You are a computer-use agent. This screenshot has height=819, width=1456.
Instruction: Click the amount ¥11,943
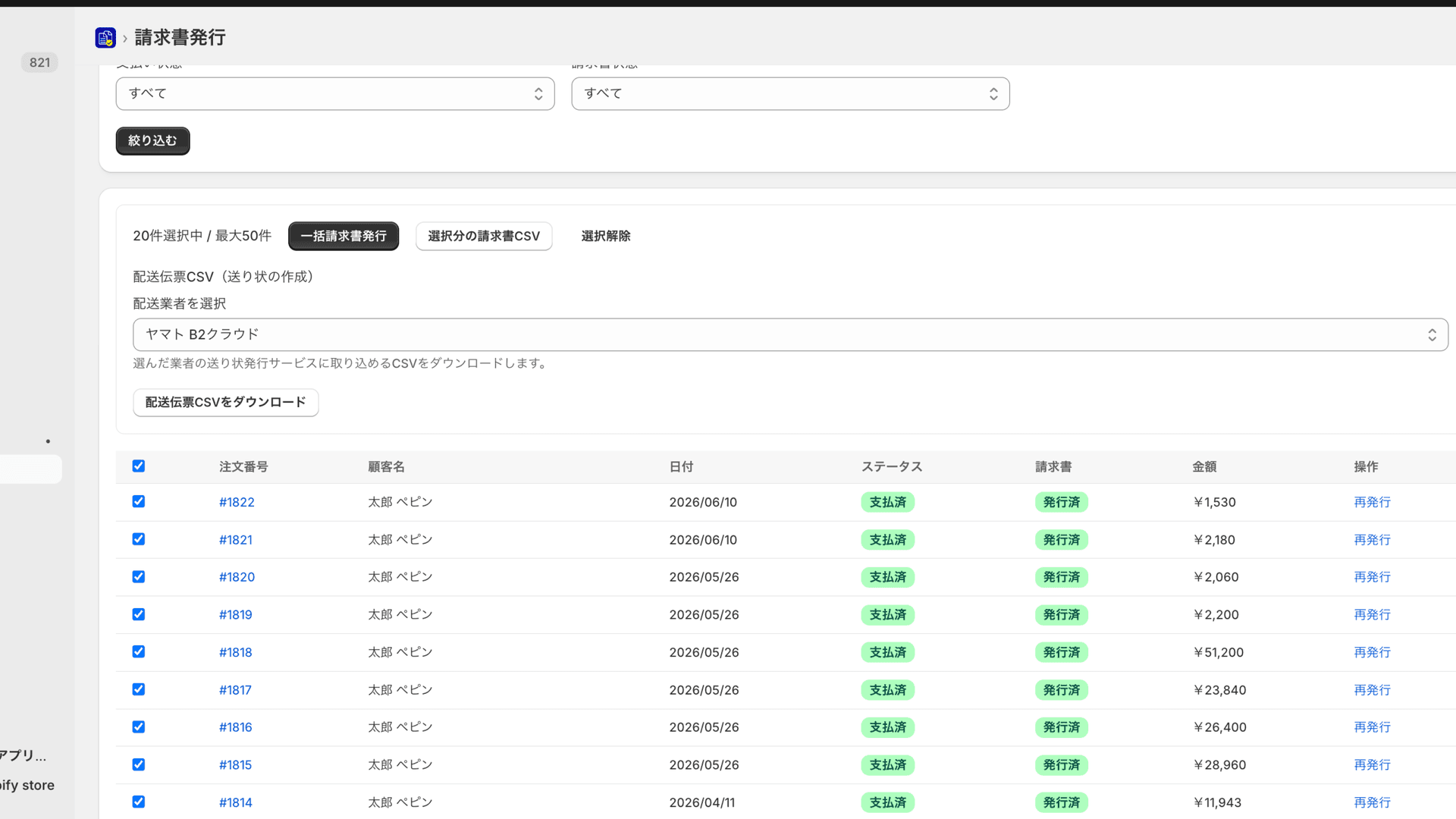1216,802
